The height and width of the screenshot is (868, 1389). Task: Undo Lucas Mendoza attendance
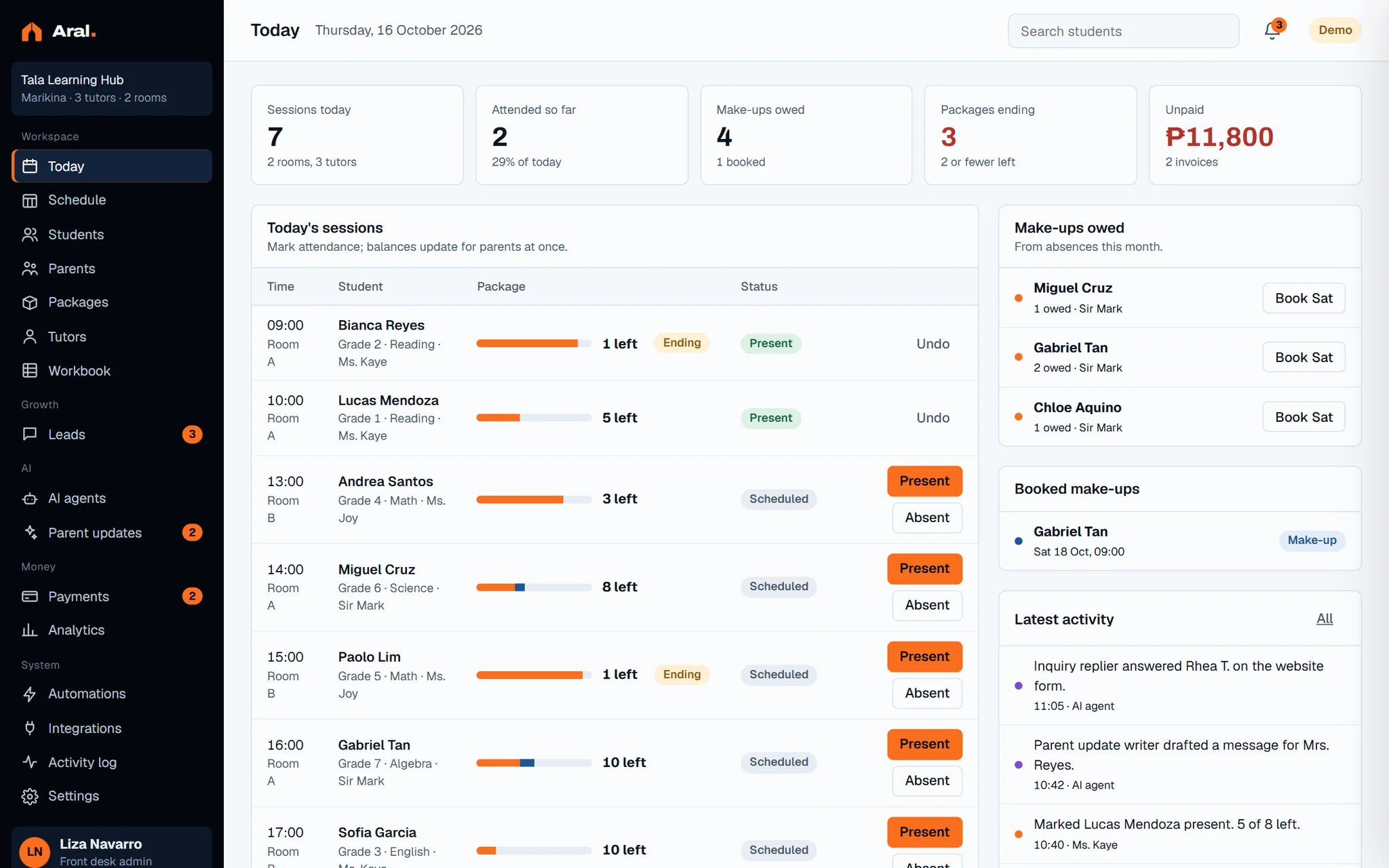(933, 418)
